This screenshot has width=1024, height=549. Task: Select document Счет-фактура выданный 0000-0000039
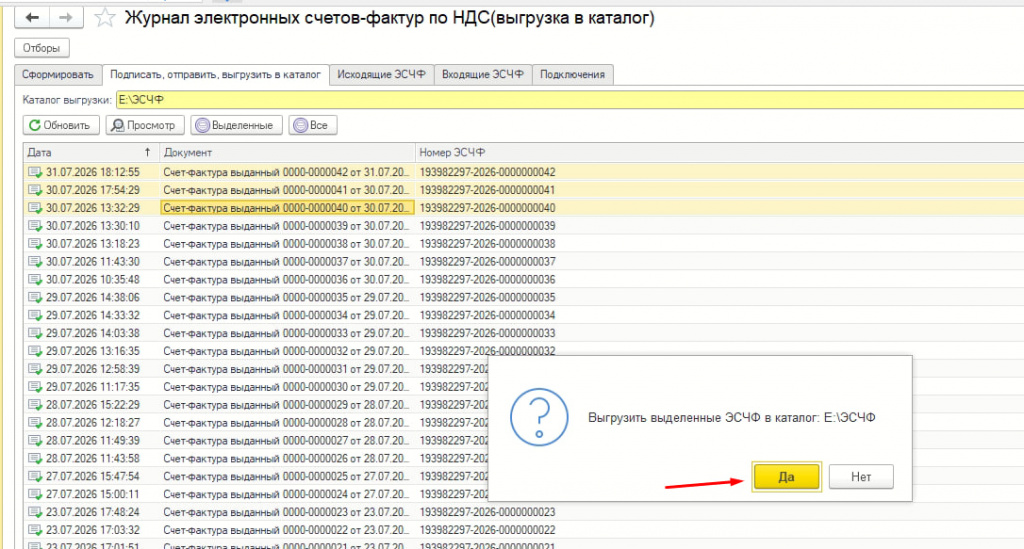287,226
